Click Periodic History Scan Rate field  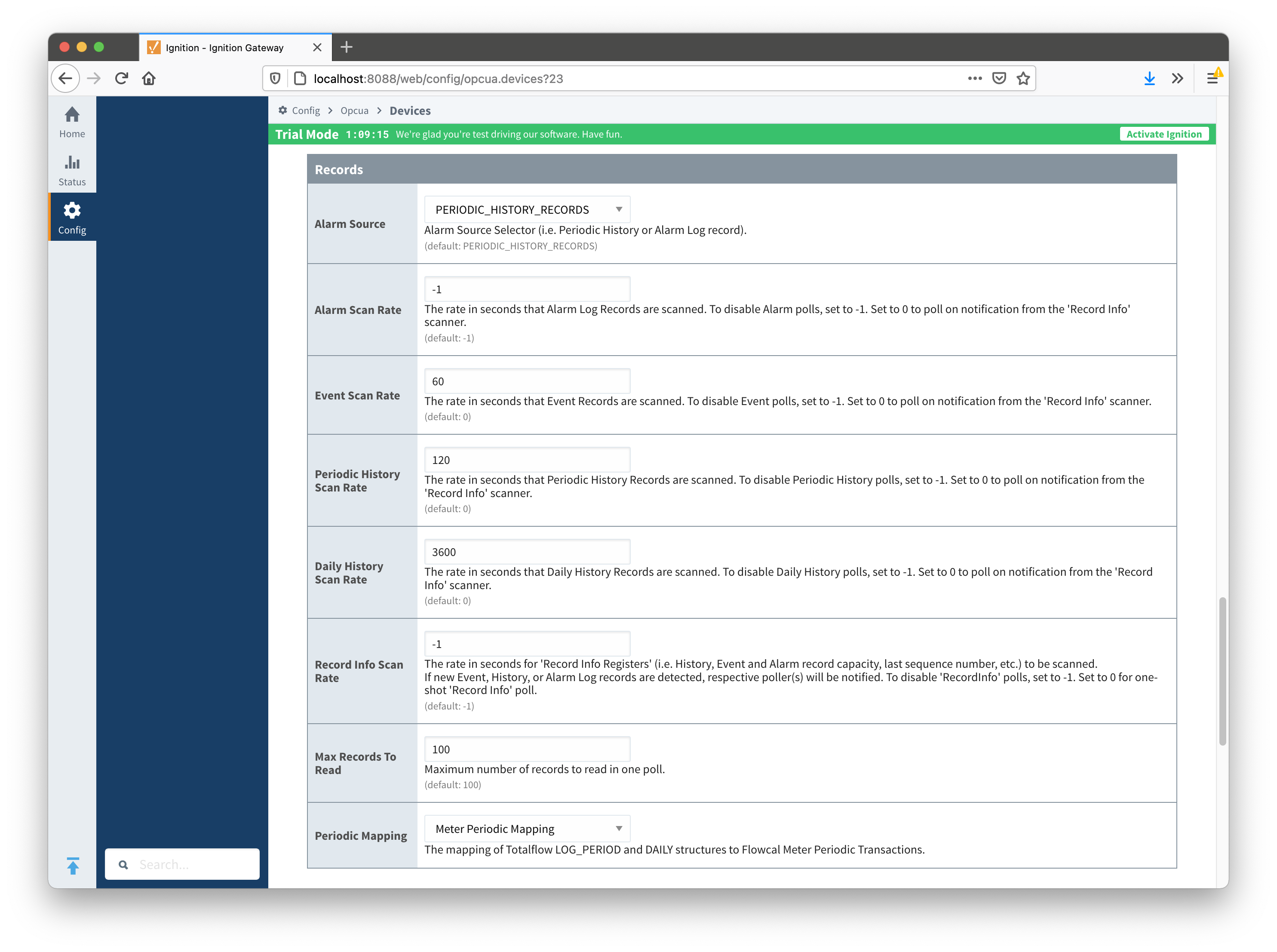527,459
